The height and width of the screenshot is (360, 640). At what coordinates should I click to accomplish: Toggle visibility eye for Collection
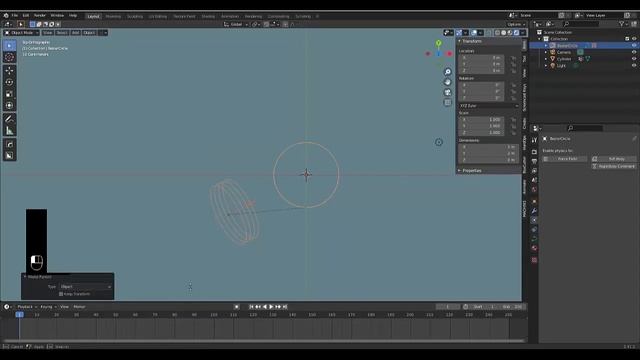(634, 39)
